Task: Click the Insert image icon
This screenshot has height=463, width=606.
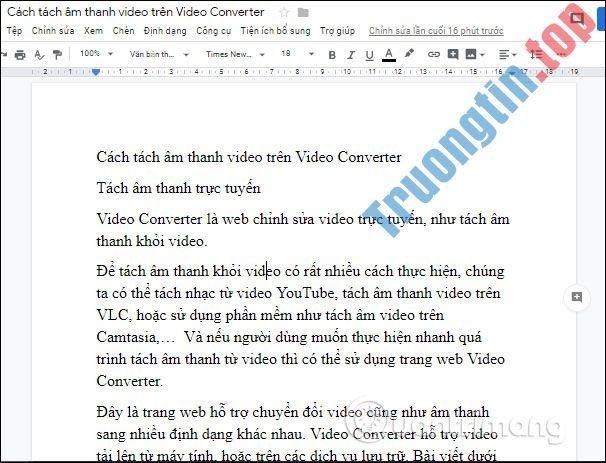Action: 471,54
